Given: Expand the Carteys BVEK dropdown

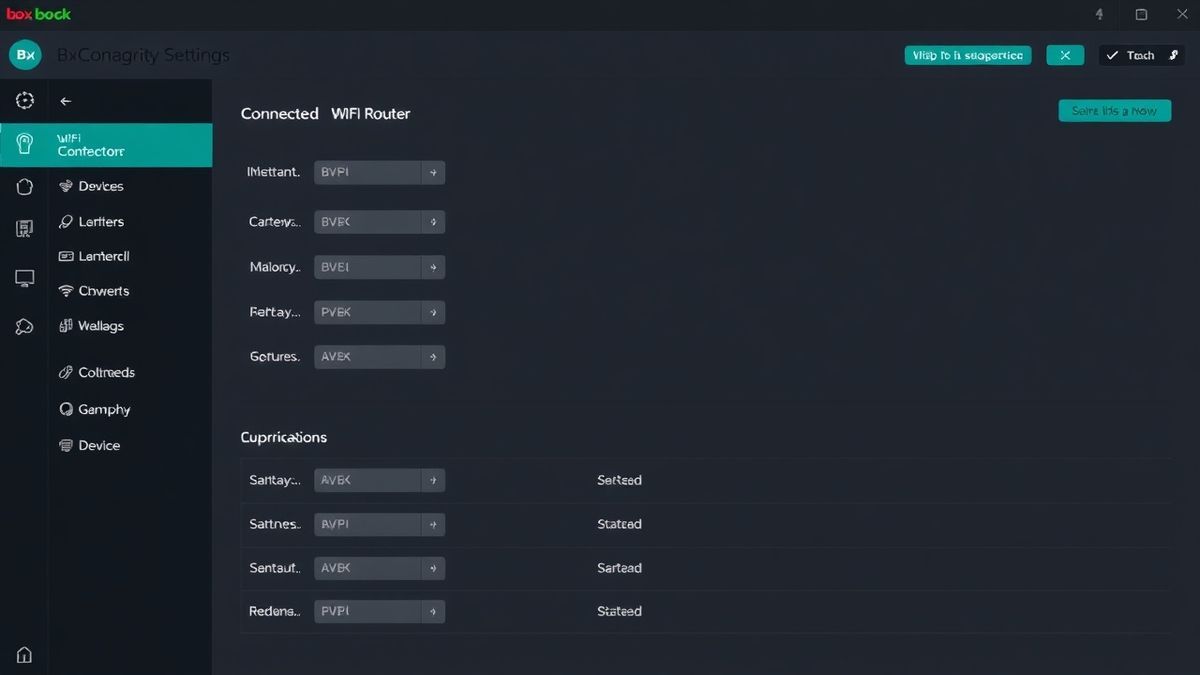Looking at the screenshot, I should pyautogui.click(x=380, y=222).
